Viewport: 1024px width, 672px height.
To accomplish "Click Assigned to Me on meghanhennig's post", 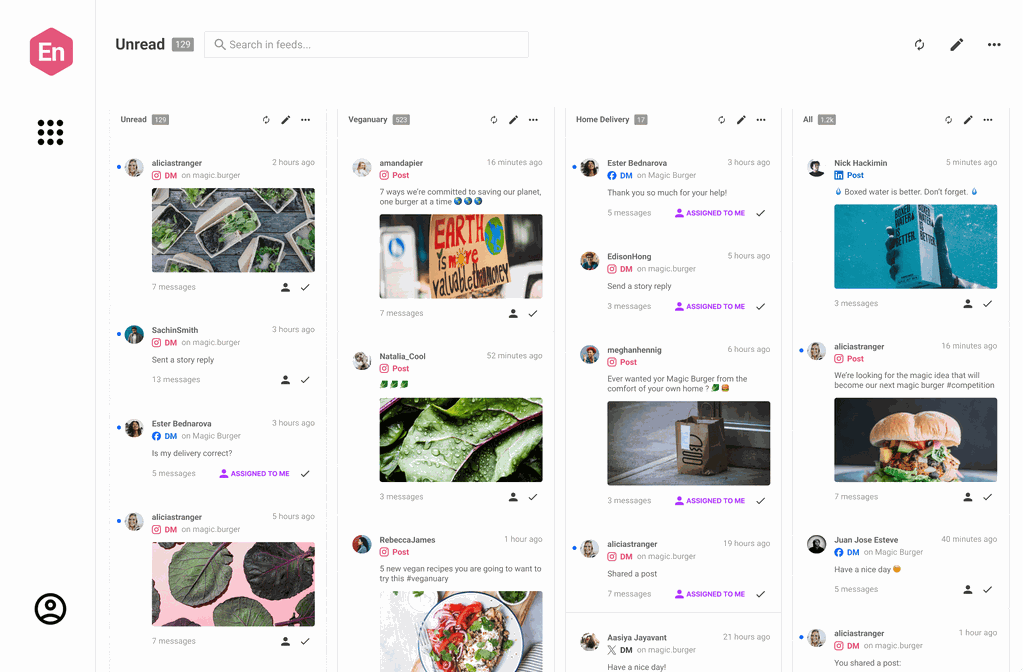I will point(710,501).
